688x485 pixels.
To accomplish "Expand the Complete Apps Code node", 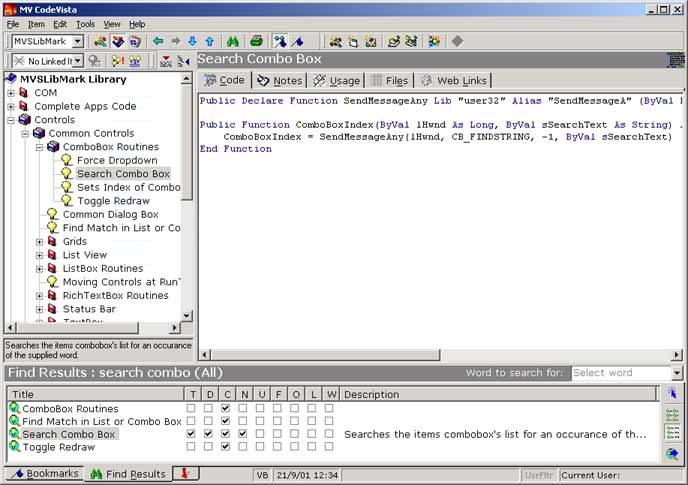I will point(11,107).
